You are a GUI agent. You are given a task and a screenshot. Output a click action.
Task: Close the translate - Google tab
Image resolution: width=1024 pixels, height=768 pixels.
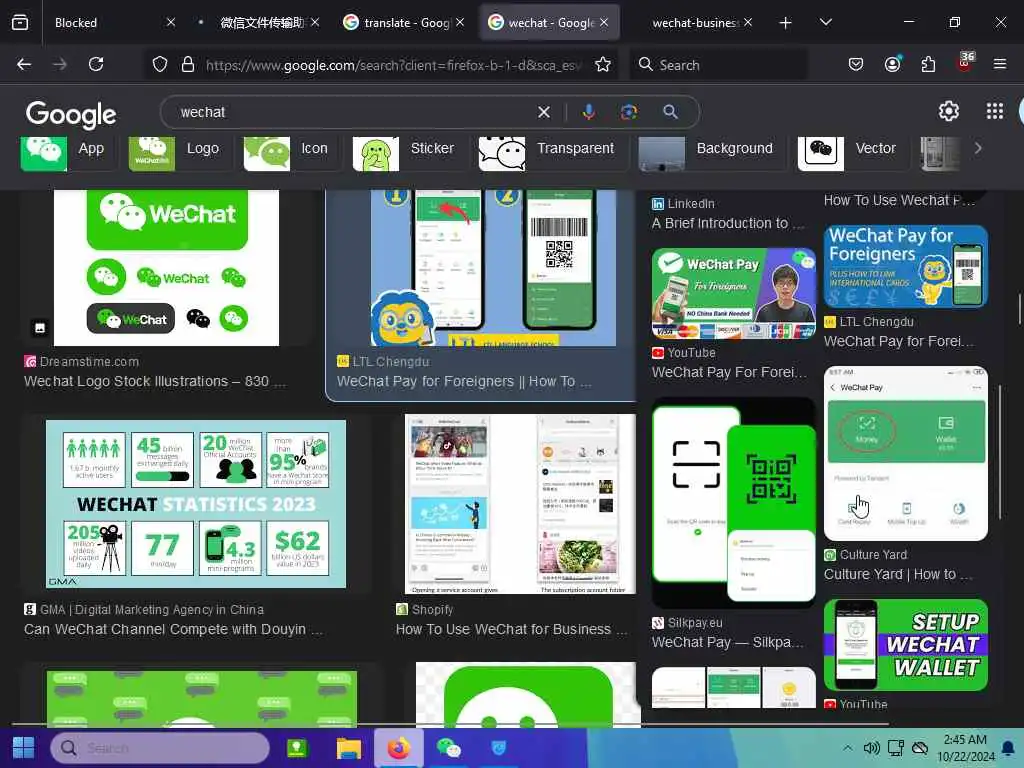tap(460, 22)
